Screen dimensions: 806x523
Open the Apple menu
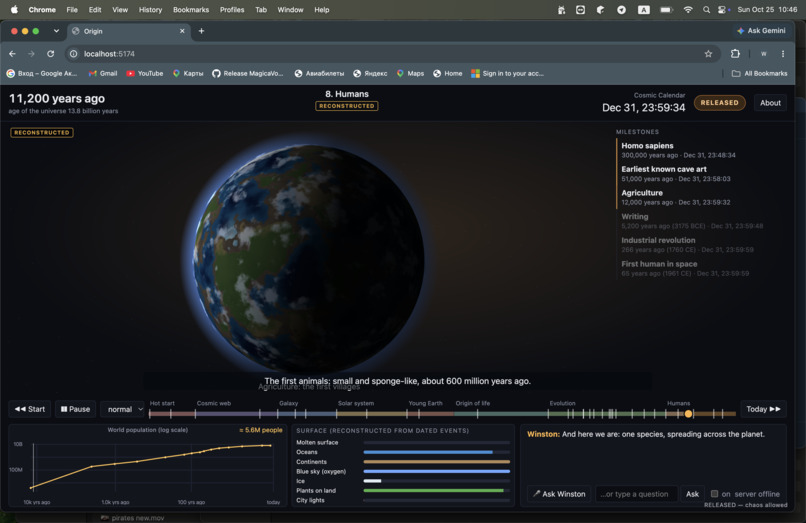[14, 9]
